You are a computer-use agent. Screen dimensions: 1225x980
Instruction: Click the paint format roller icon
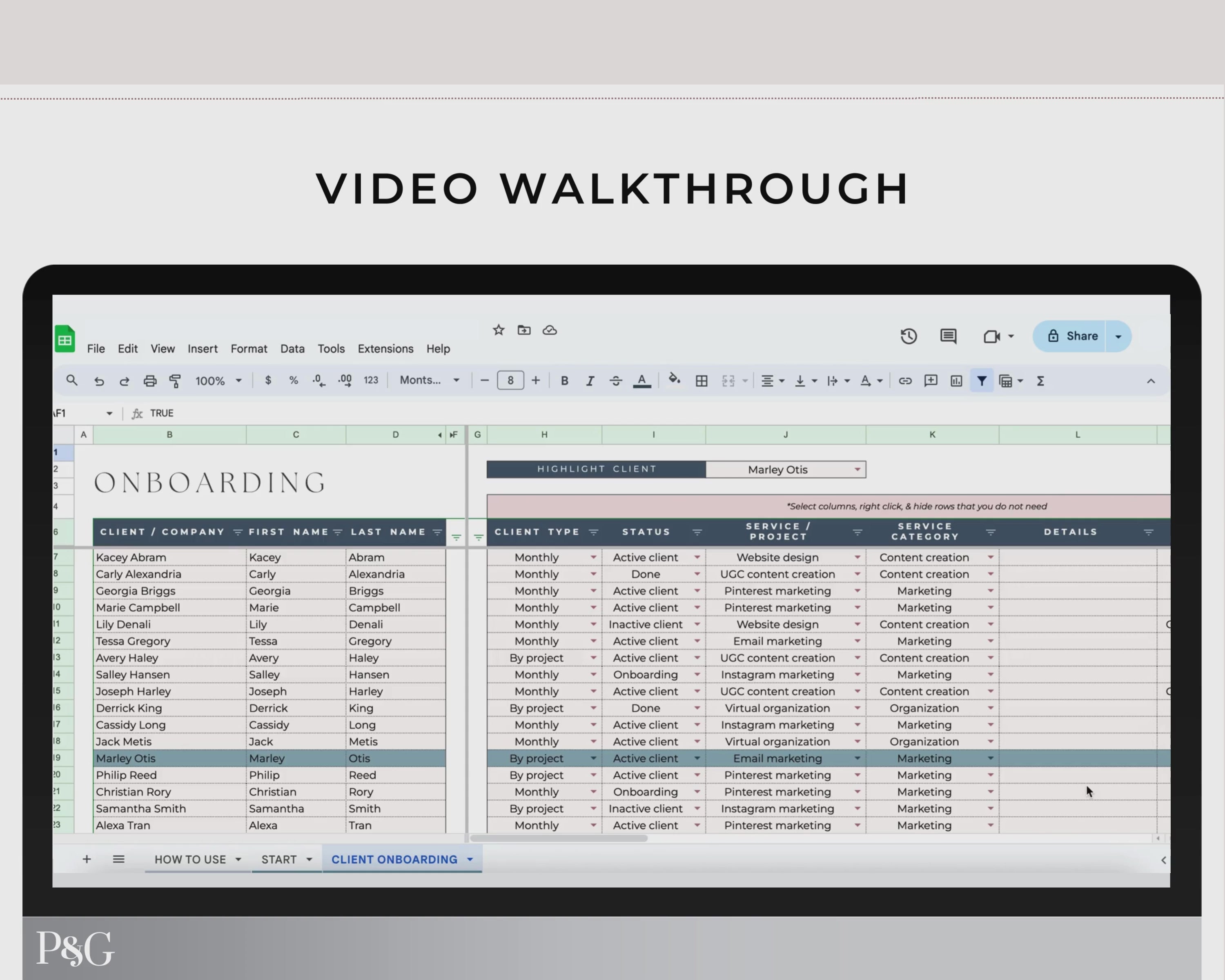coord(175,381)
